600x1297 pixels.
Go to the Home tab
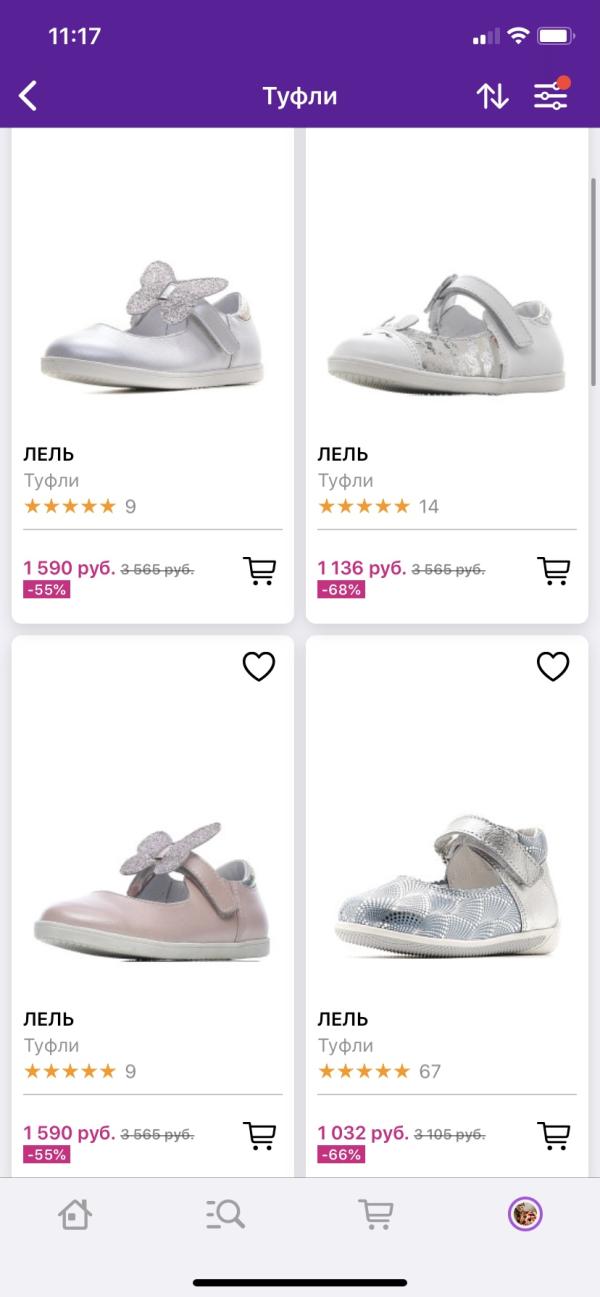(x=75, y=1214)
